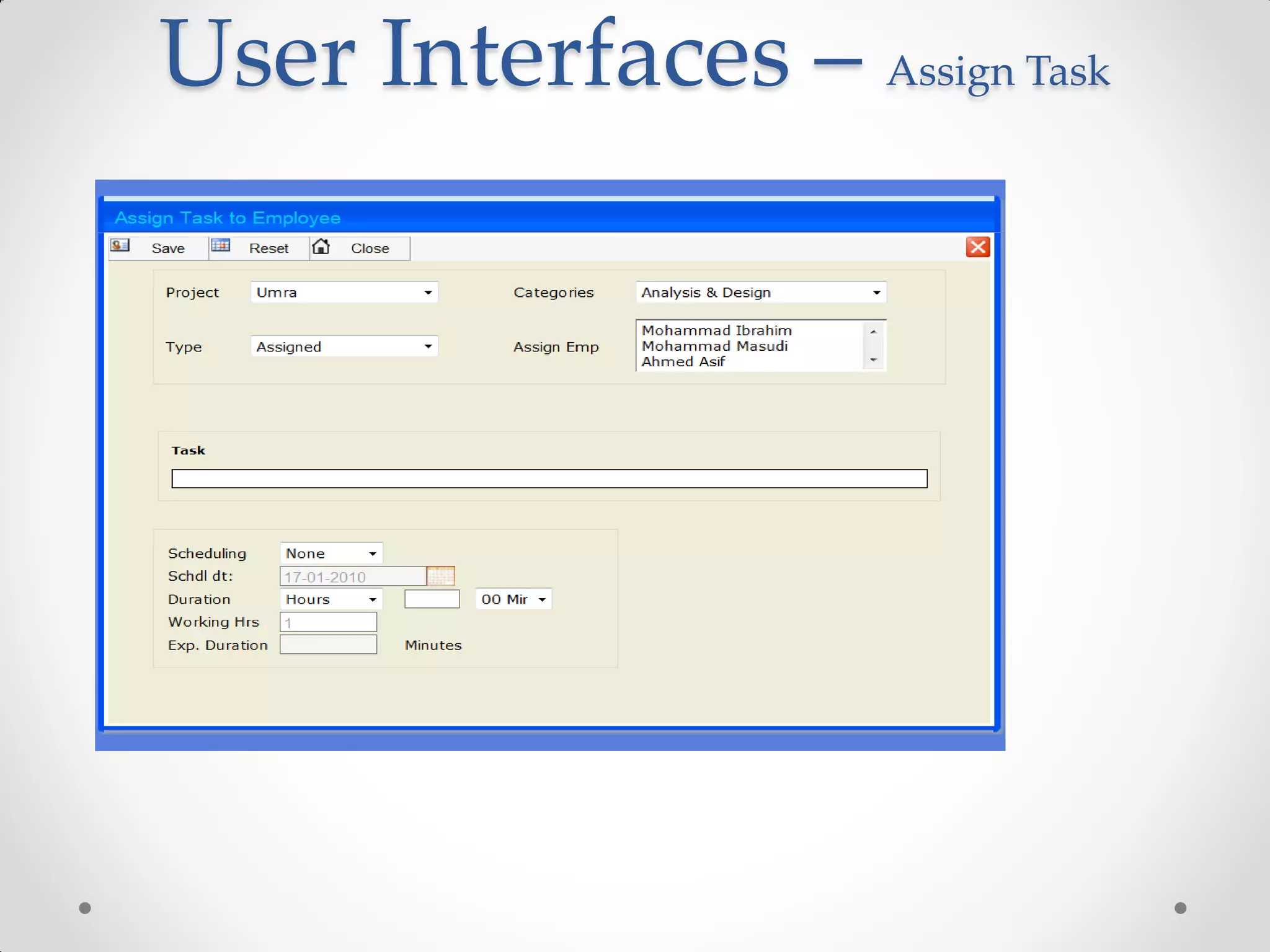Open the calendar picker beside Schdl dt

click(441, 576)
